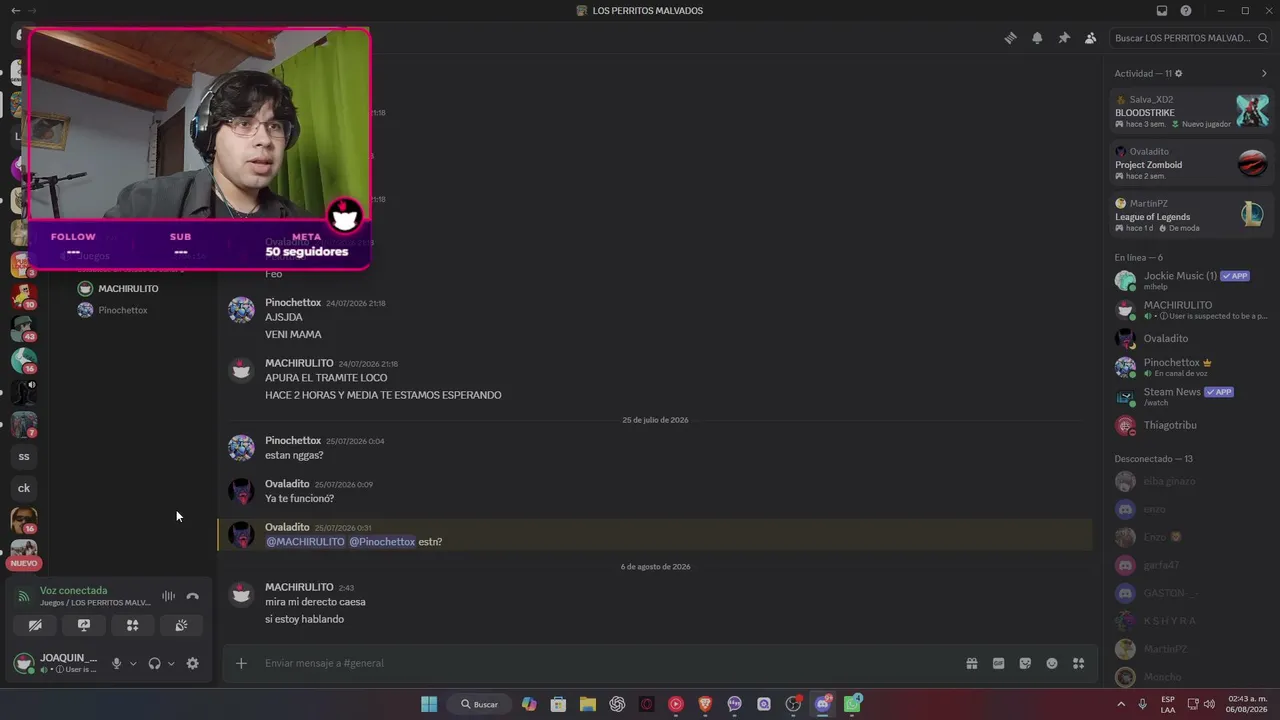Screen dimensions: 1280x720
Task: Open activity settings gear
Action: (1179, 73)
